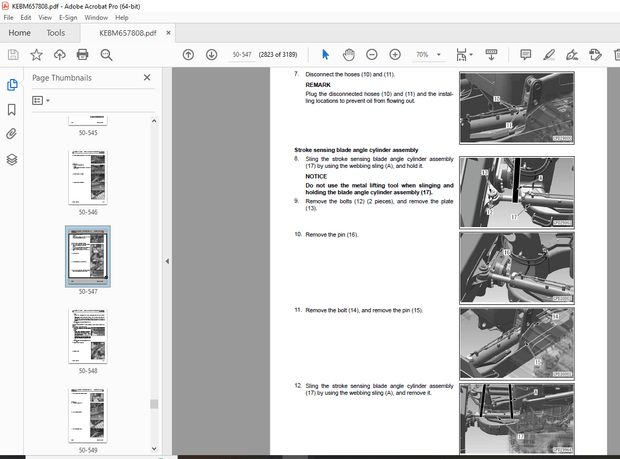Open the Sign document tool
Screen dimensions: 620x459
[572, 55]
